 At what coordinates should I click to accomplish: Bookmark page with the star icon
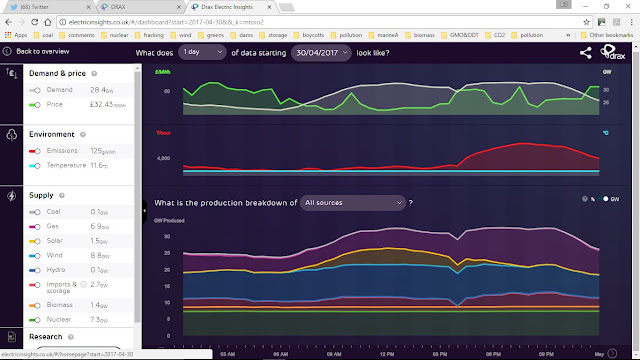[x=587, y=22]
